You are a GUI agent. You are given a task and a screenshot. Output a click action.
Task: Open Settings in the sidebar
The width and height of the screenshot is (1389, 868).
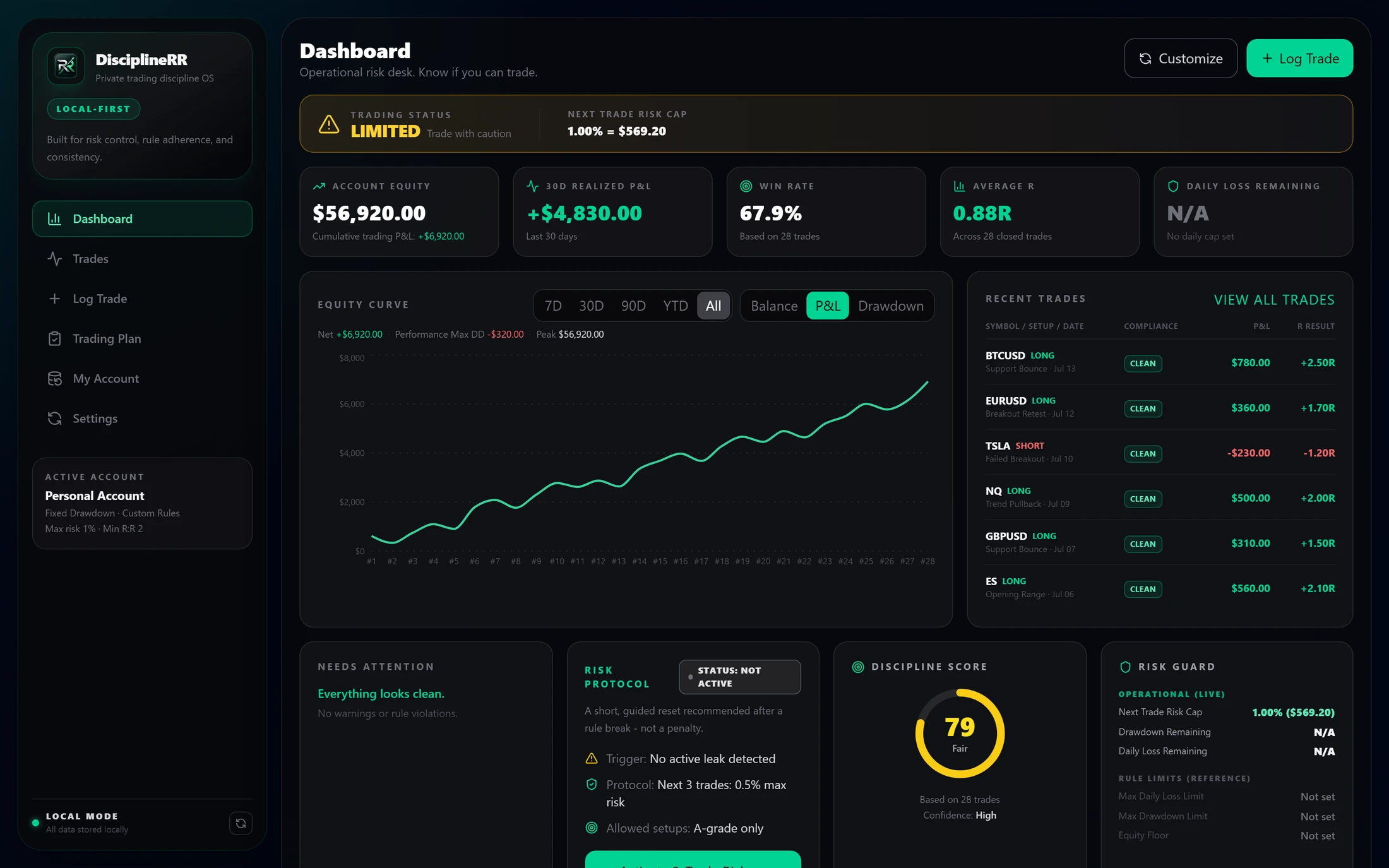pyautogui.click(x=142, y=418)
